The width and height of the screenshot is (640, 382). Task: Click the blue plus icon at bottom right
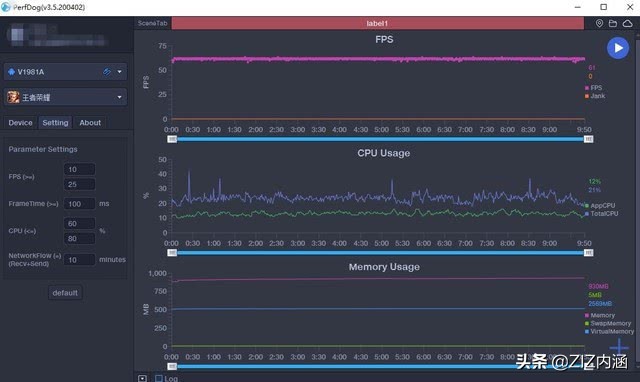click(619, 347)
